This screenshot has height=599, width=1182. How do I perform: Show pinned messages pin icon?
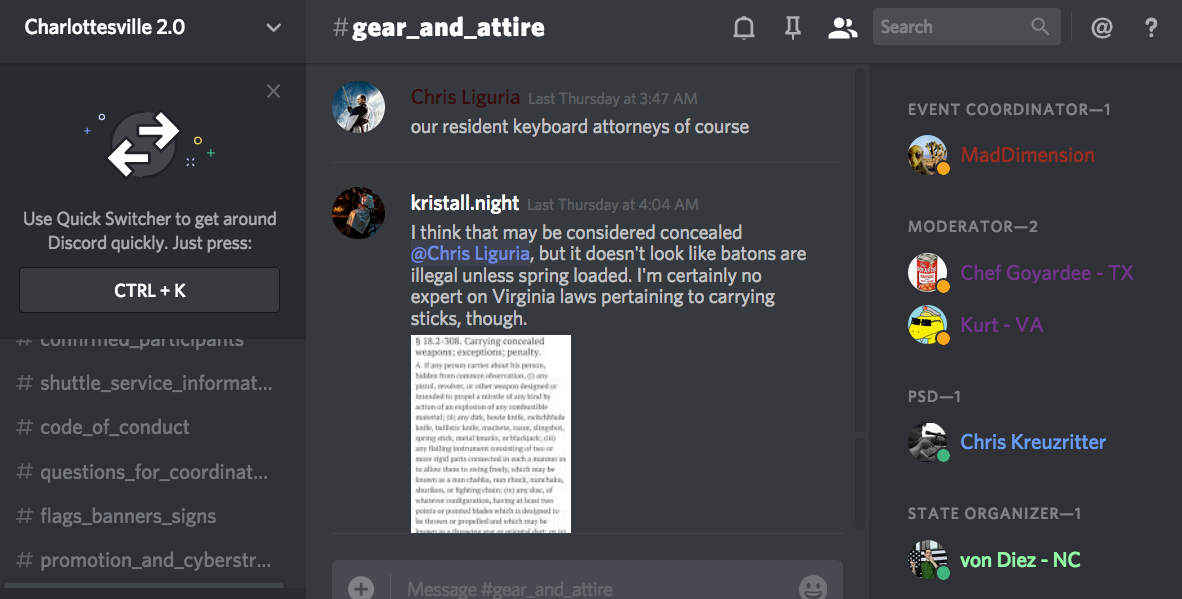(x=792, y=28)
